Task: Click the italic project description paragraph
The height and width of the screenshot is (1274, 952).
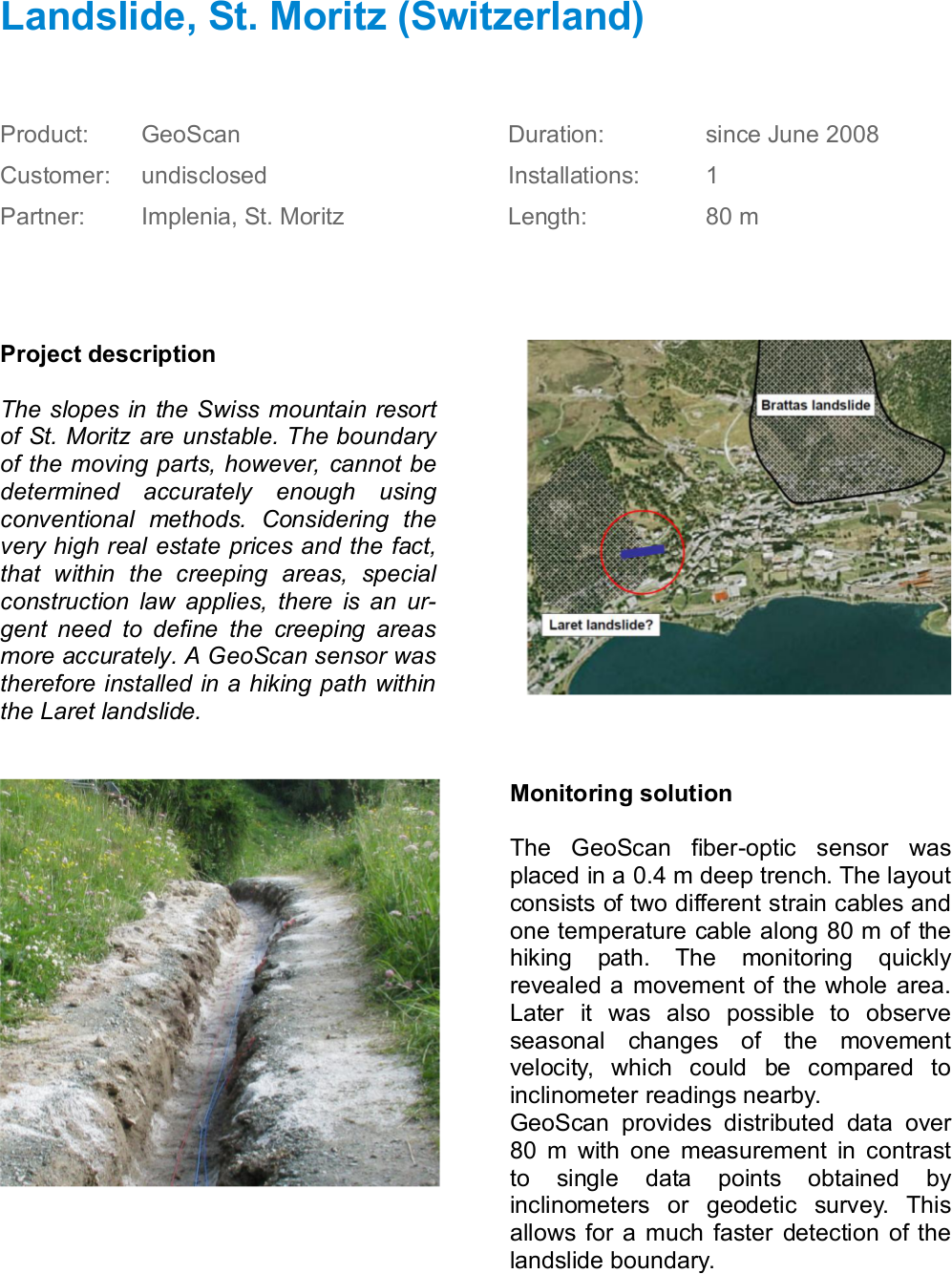Action: coord(218,560)
